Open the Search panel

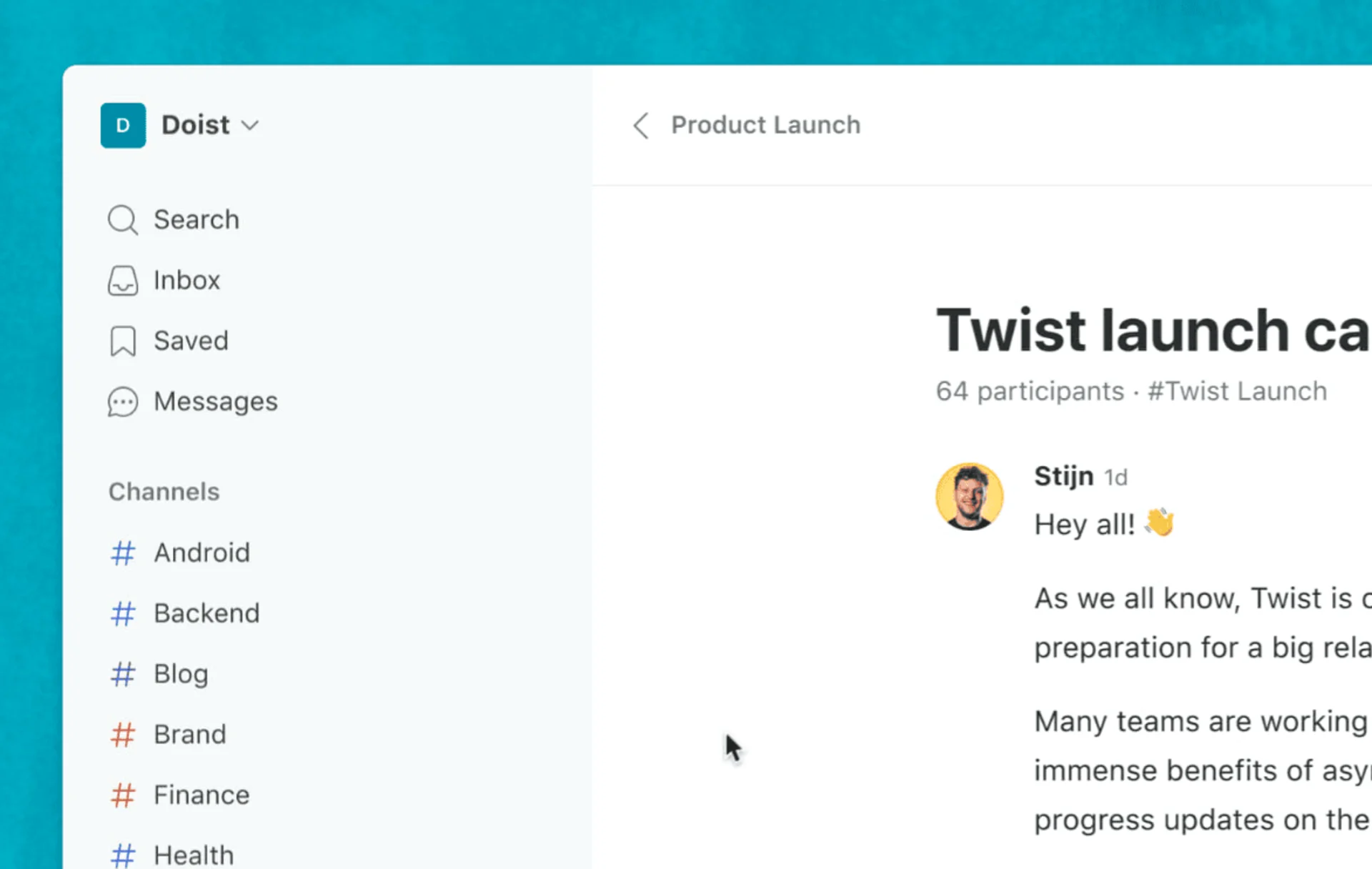coord(196,219)
